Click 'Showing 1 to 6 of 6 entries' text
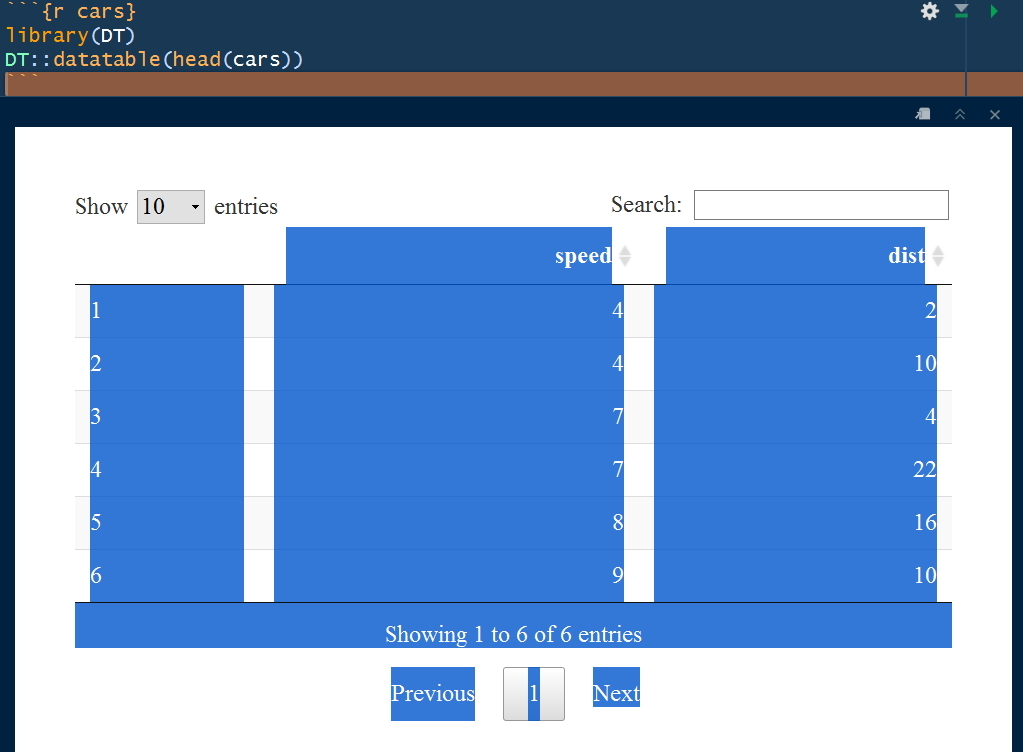The image size is (1023, 752). pos(513,635)
